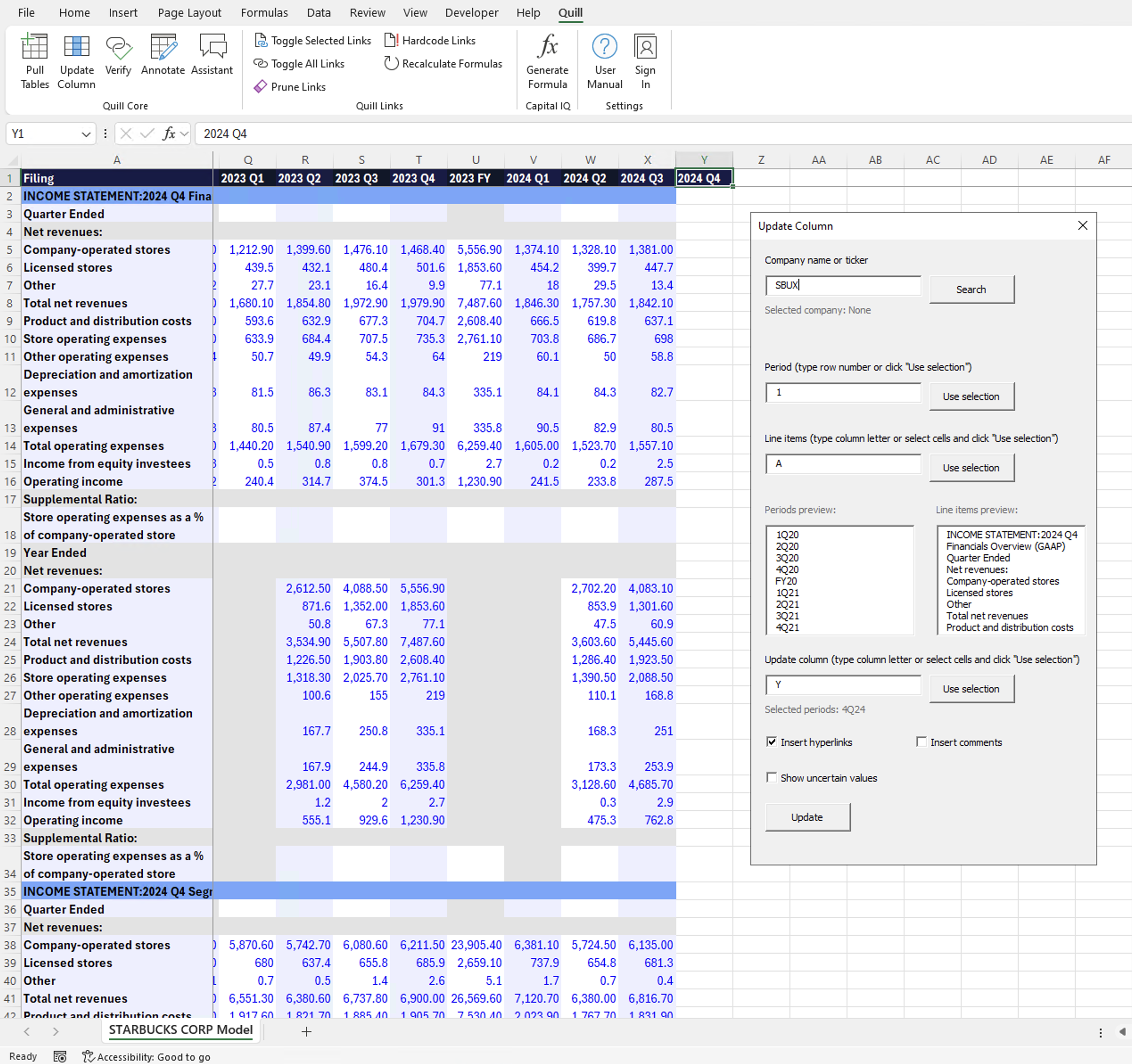The image size is (1132, 1064).
Task: Click Toggle All Links
Action: 299,64
